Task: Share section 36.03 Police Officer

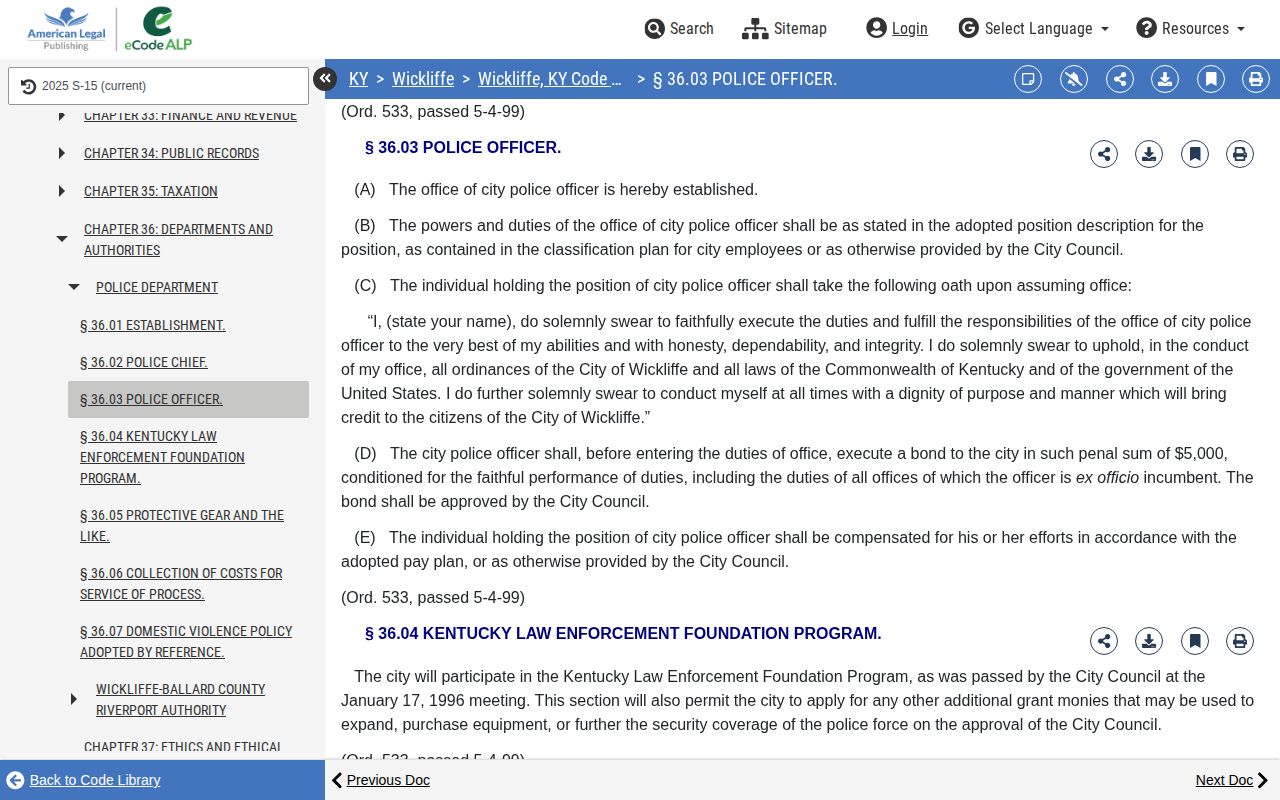Action: tap(1104, 154)
